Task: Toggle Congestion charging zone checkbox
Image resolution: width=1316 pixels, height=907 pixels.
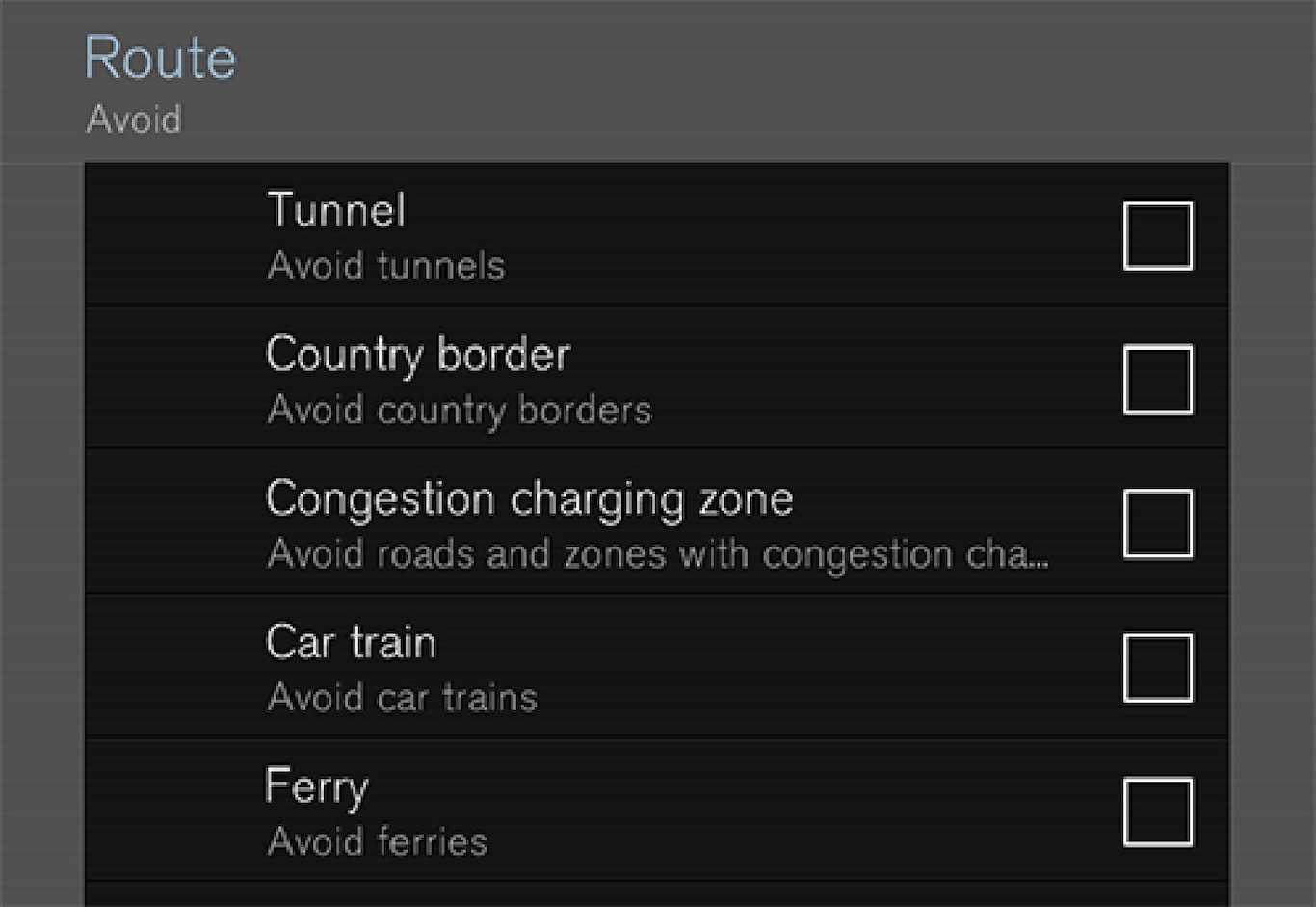Action: click(1157, 523)
